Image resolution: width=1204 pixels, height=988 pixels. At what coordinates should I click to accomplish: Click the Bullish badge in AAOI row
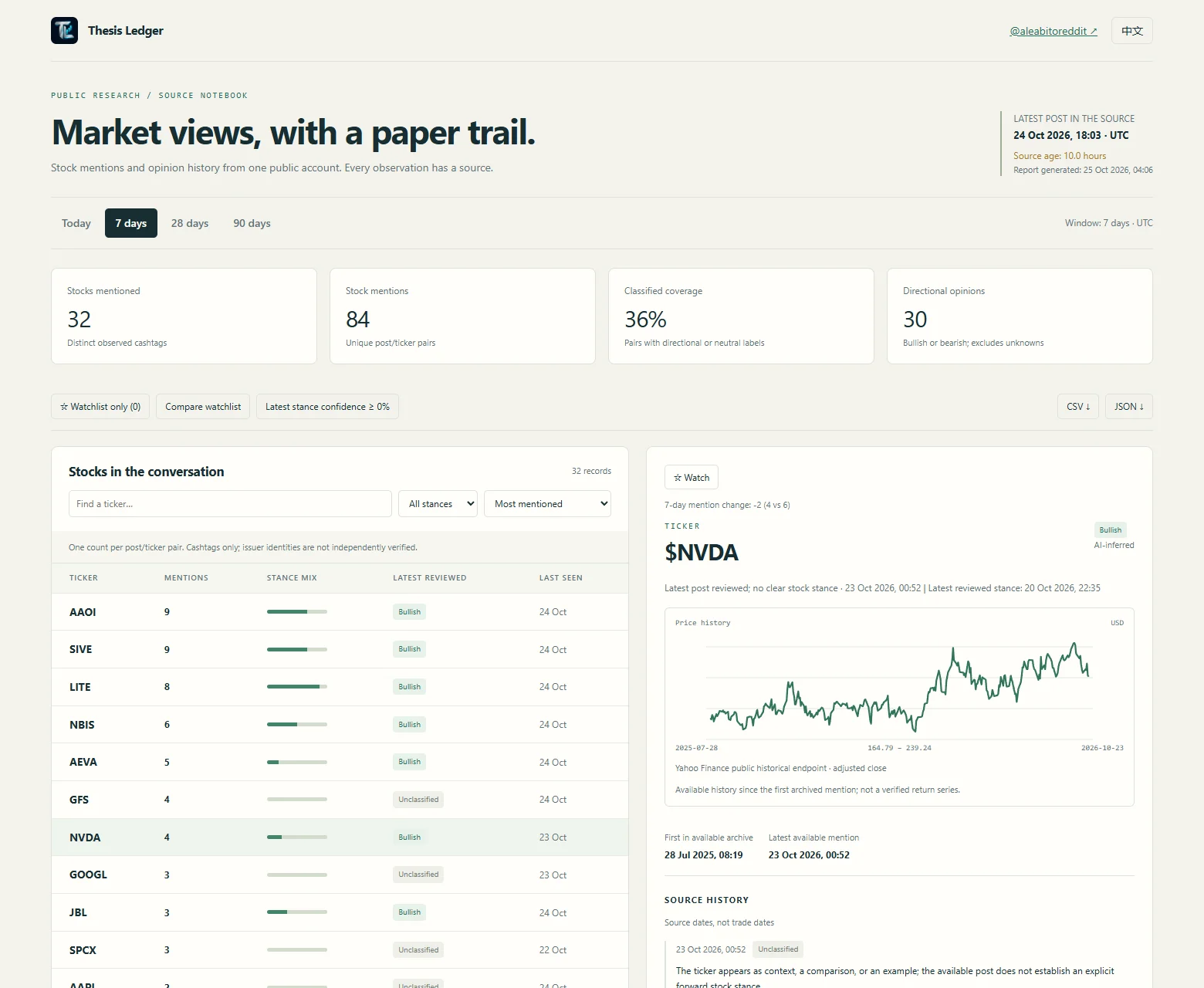point(410,612)
